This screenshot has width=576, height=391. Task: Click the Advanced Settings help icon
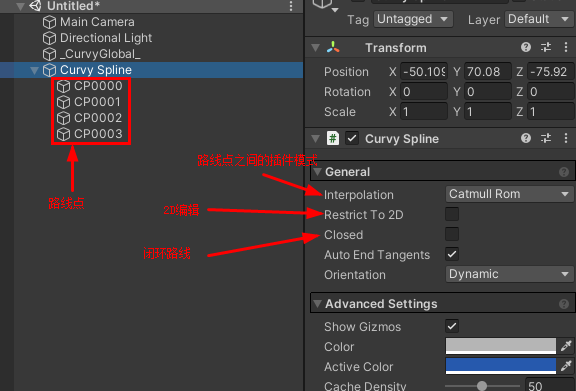tap(564, 304)
